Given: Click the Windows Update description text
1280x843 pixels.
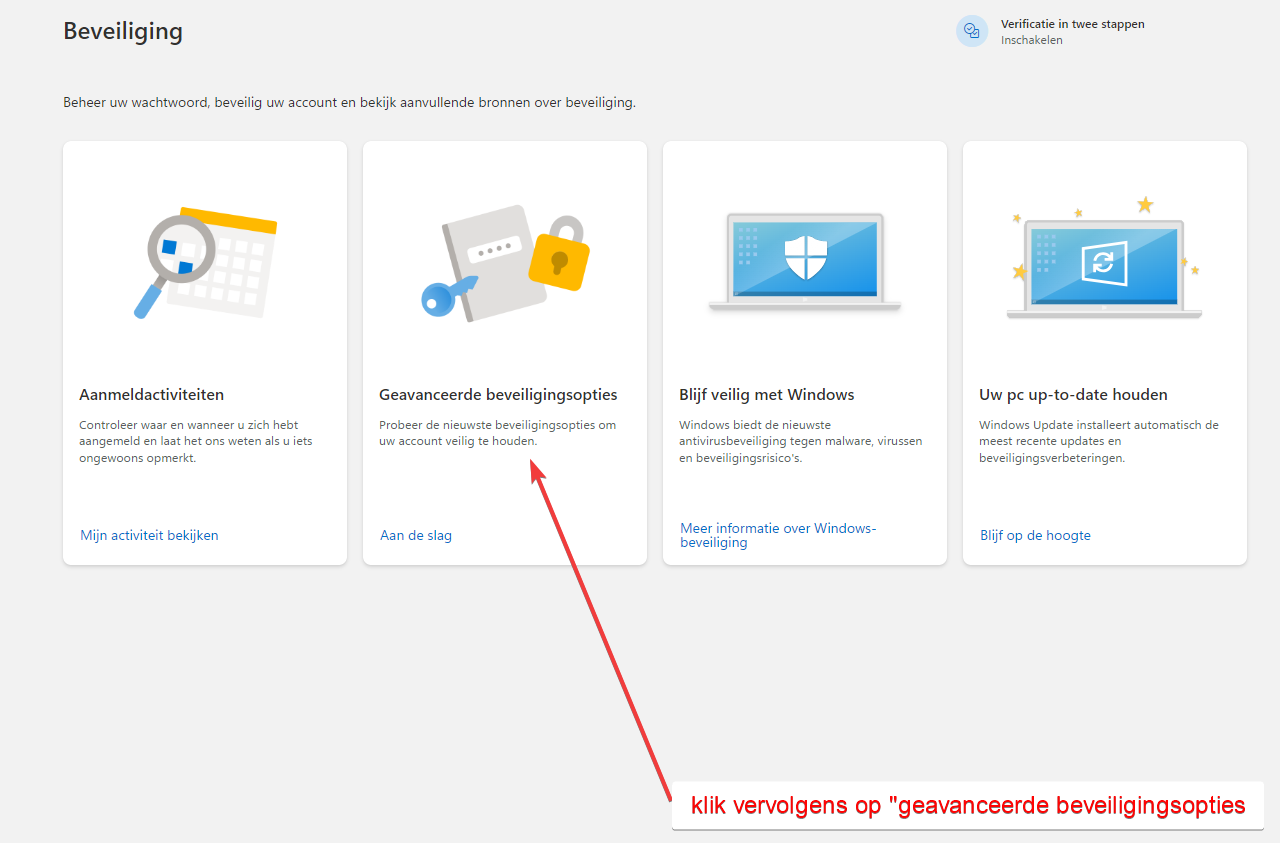Looking at the screenshot, I should [x=1098, y=441].
